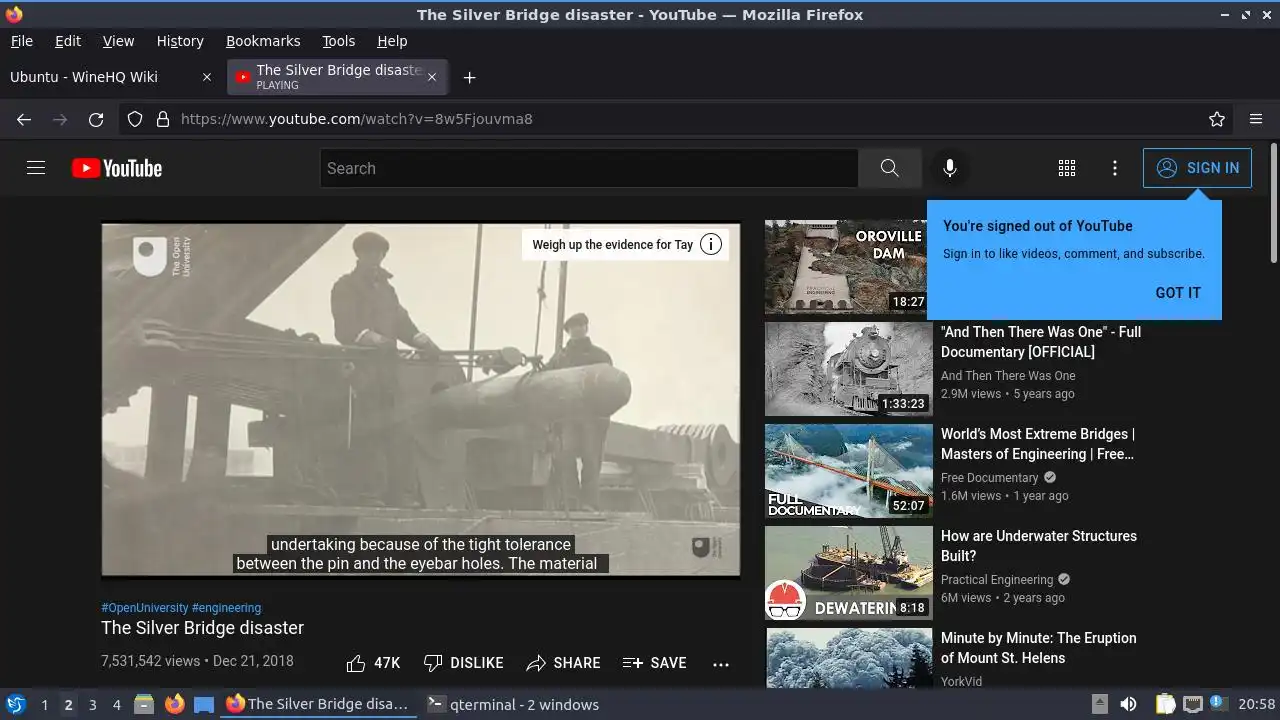Like the video with thumbs up
This screenshot has width=1280, height=720.
pos(373,663)
